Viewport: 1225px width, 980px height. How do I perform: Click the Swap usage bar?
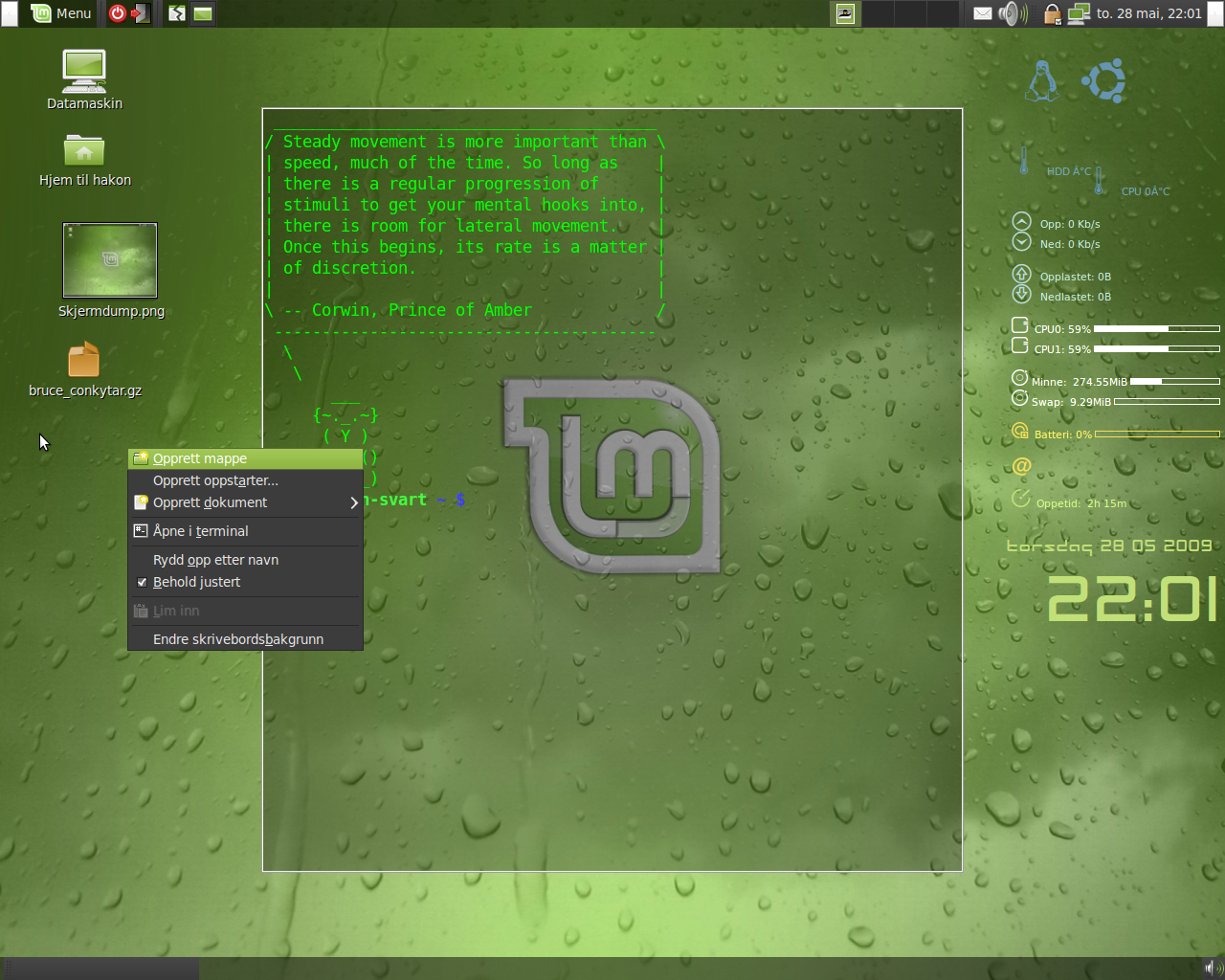(x=1168, y=401)
